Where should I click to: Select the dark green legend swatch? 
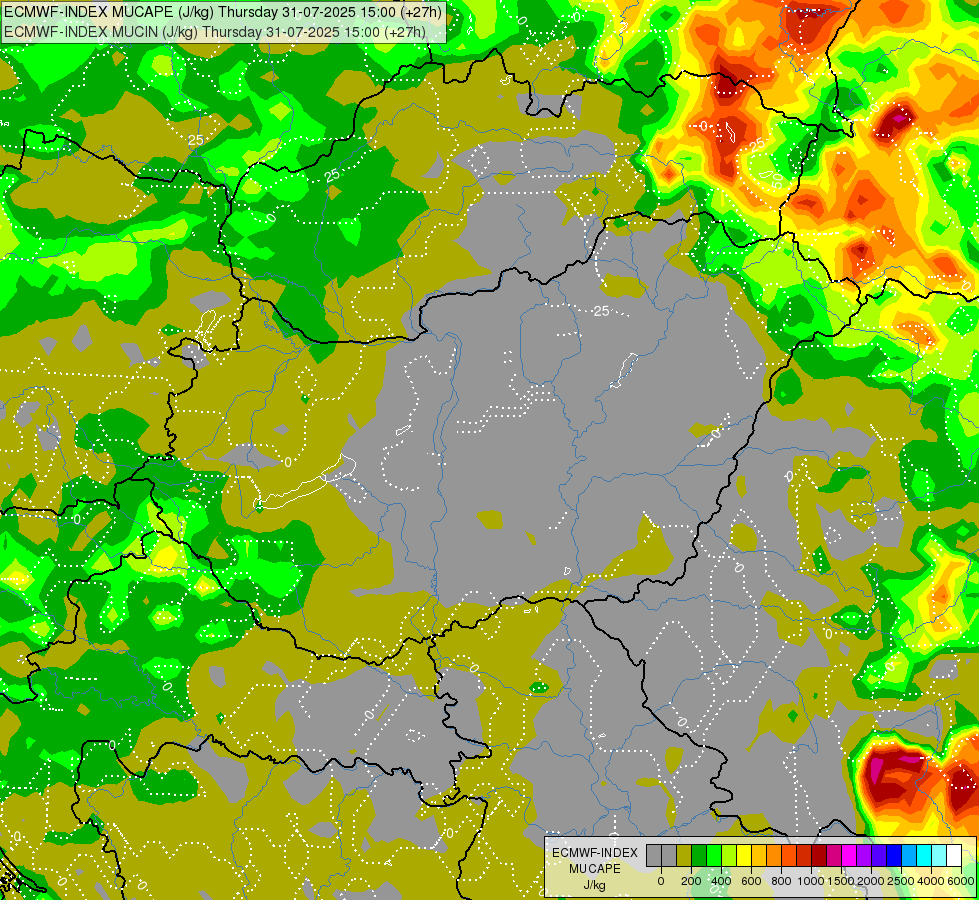[699, 855]
